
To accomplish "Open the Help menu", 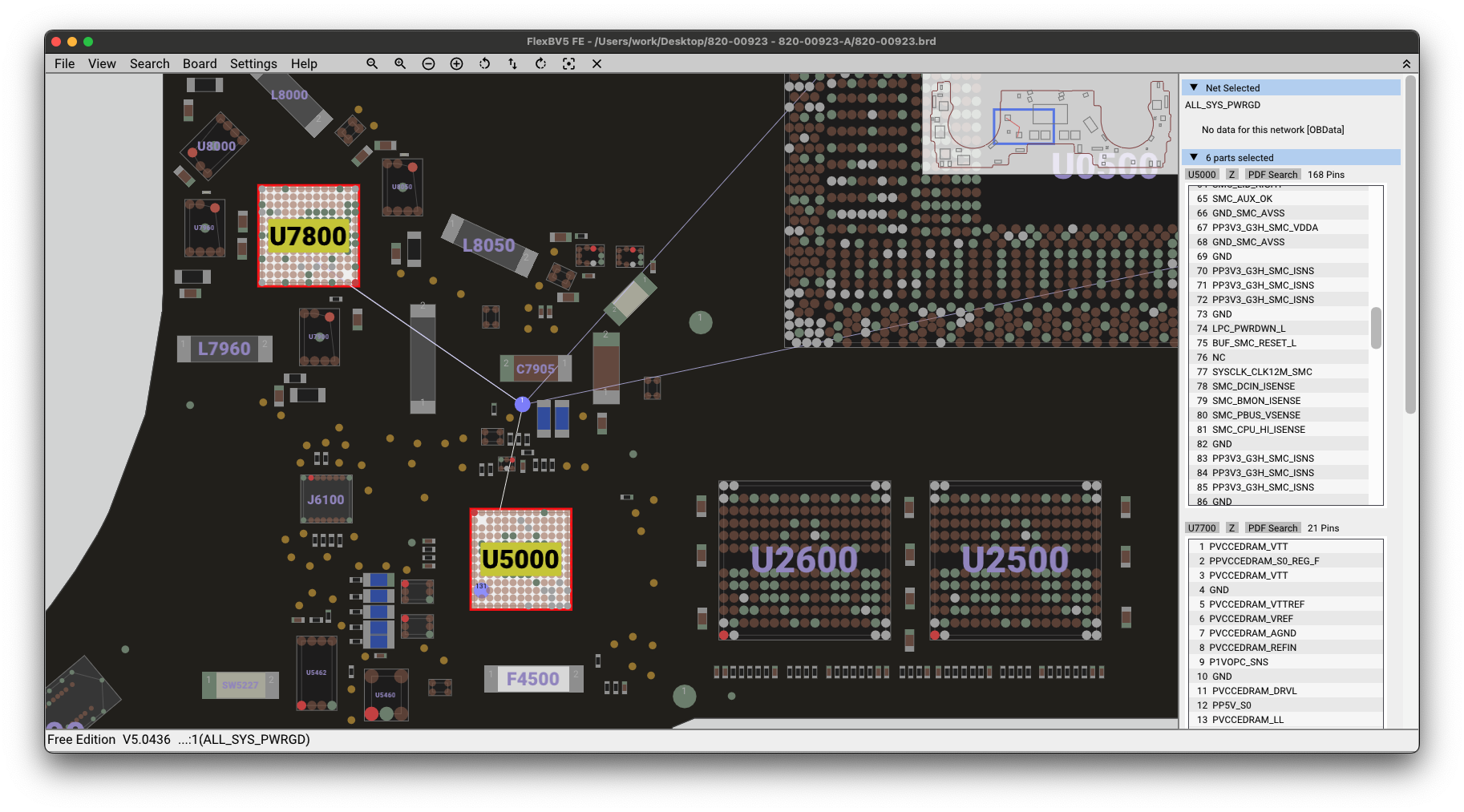I will pyautogui.click(x=304, y=63).
